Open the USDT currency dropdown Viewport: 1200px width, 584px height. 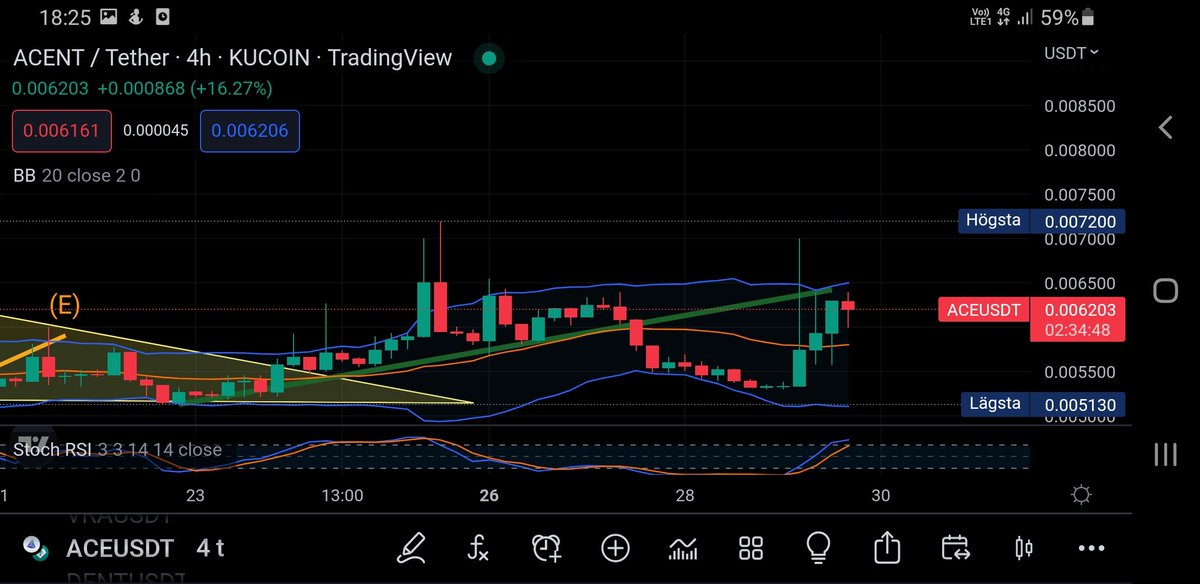[1071, 52]
